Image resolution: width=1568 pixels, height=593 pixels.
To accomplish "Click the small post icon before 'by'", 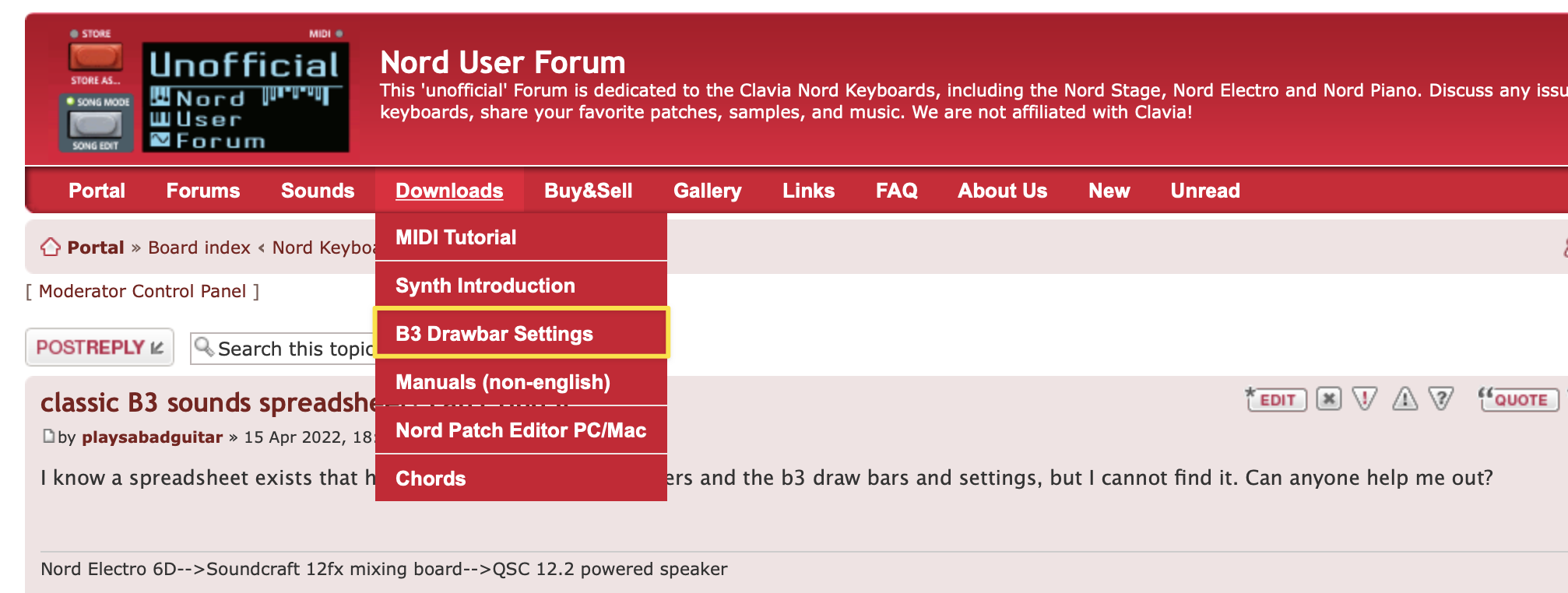I will 48,436.
